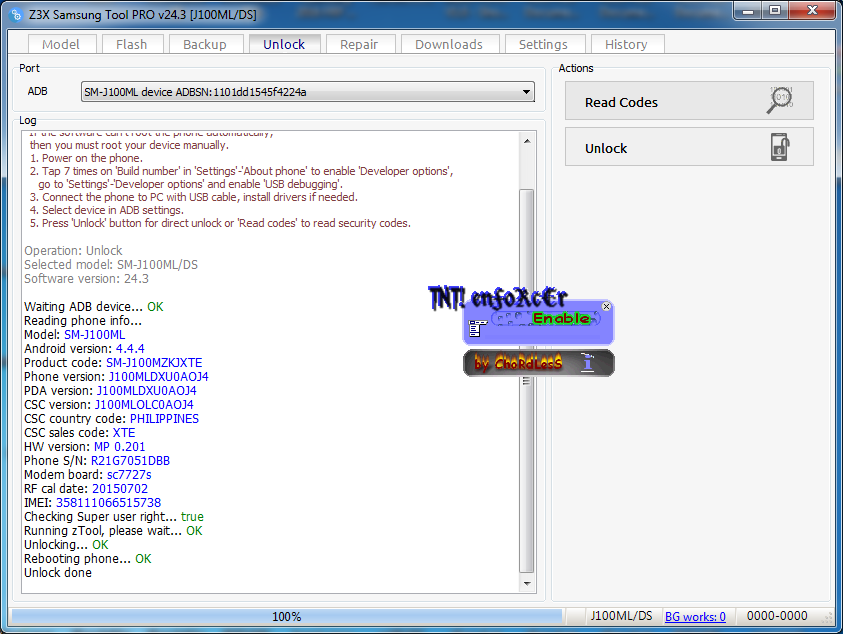Click the 'Software version: 24.3' line
The width and height of the screenshot is (843, 634).
click(87, 279)
